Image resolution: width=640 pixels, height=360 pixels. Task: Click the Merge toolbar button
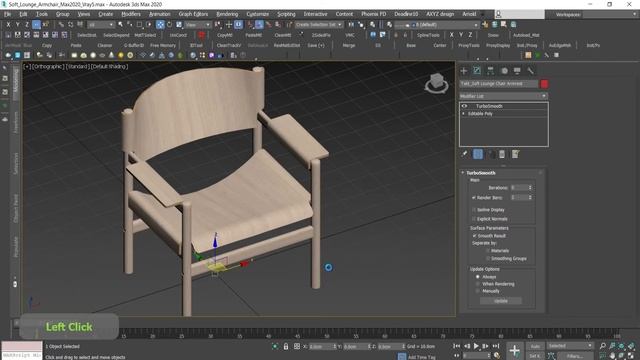tap(349, 45)
